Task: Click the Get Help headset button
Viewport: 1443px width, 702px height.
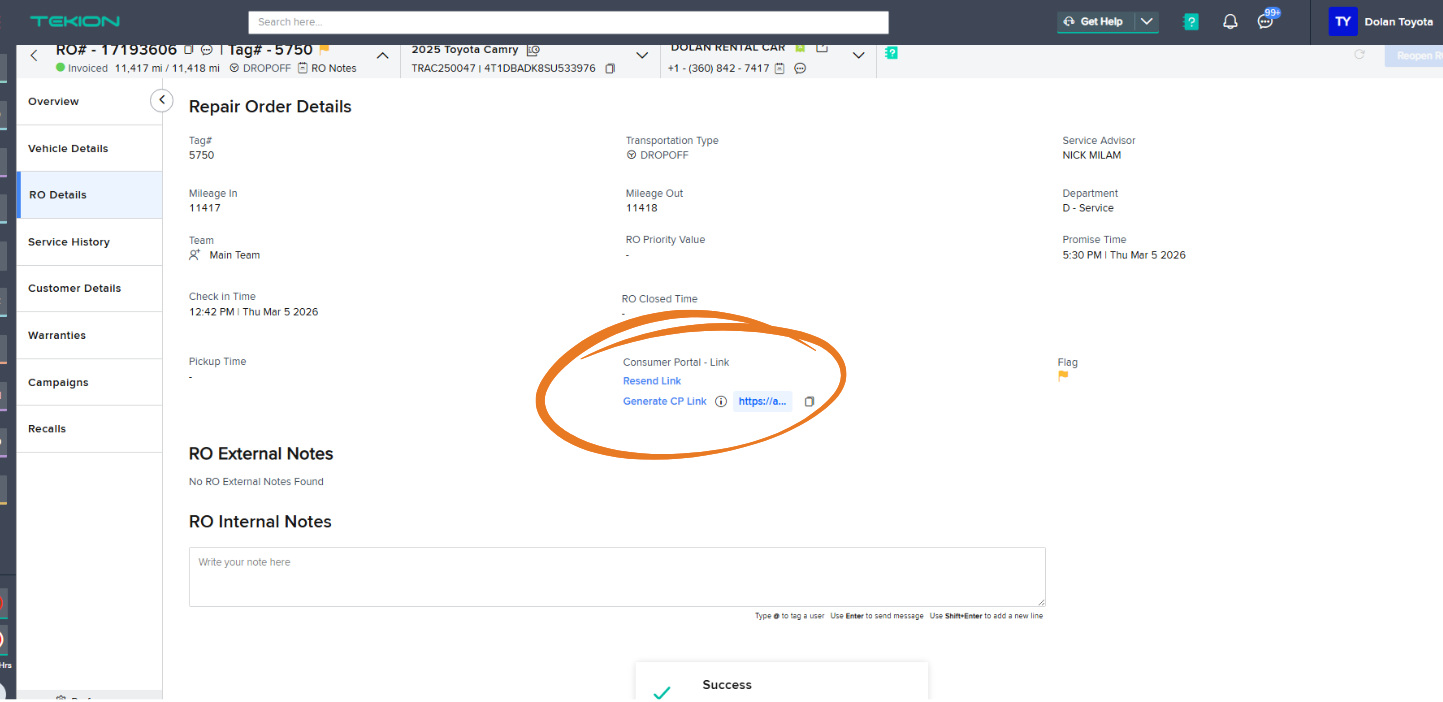Action: [1096, 21]
